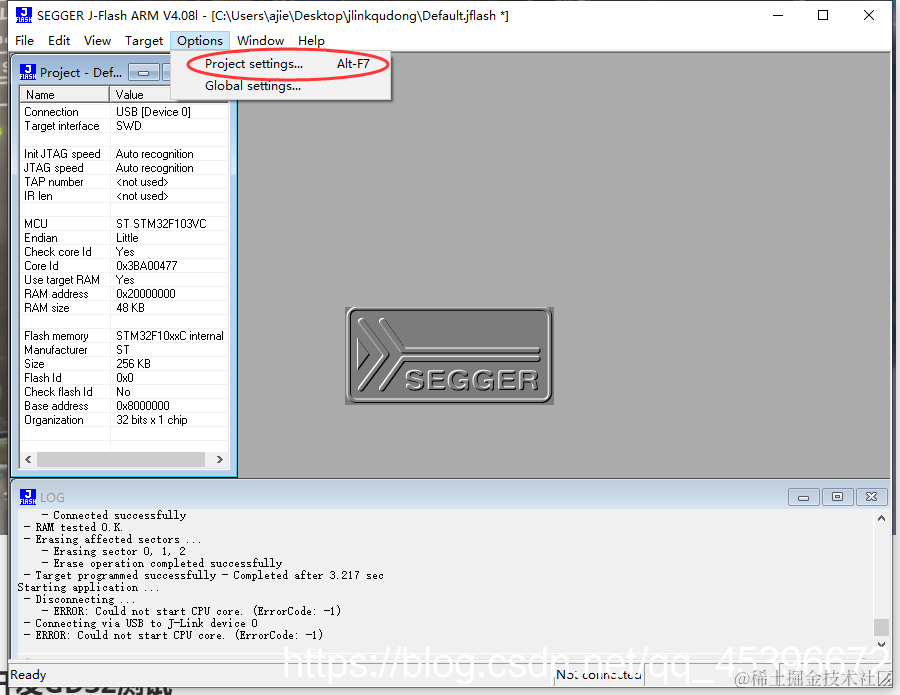The width and height of the screenshot is (900, 695).
Task: Select the Flash Id row
Action: click(124, 378)
